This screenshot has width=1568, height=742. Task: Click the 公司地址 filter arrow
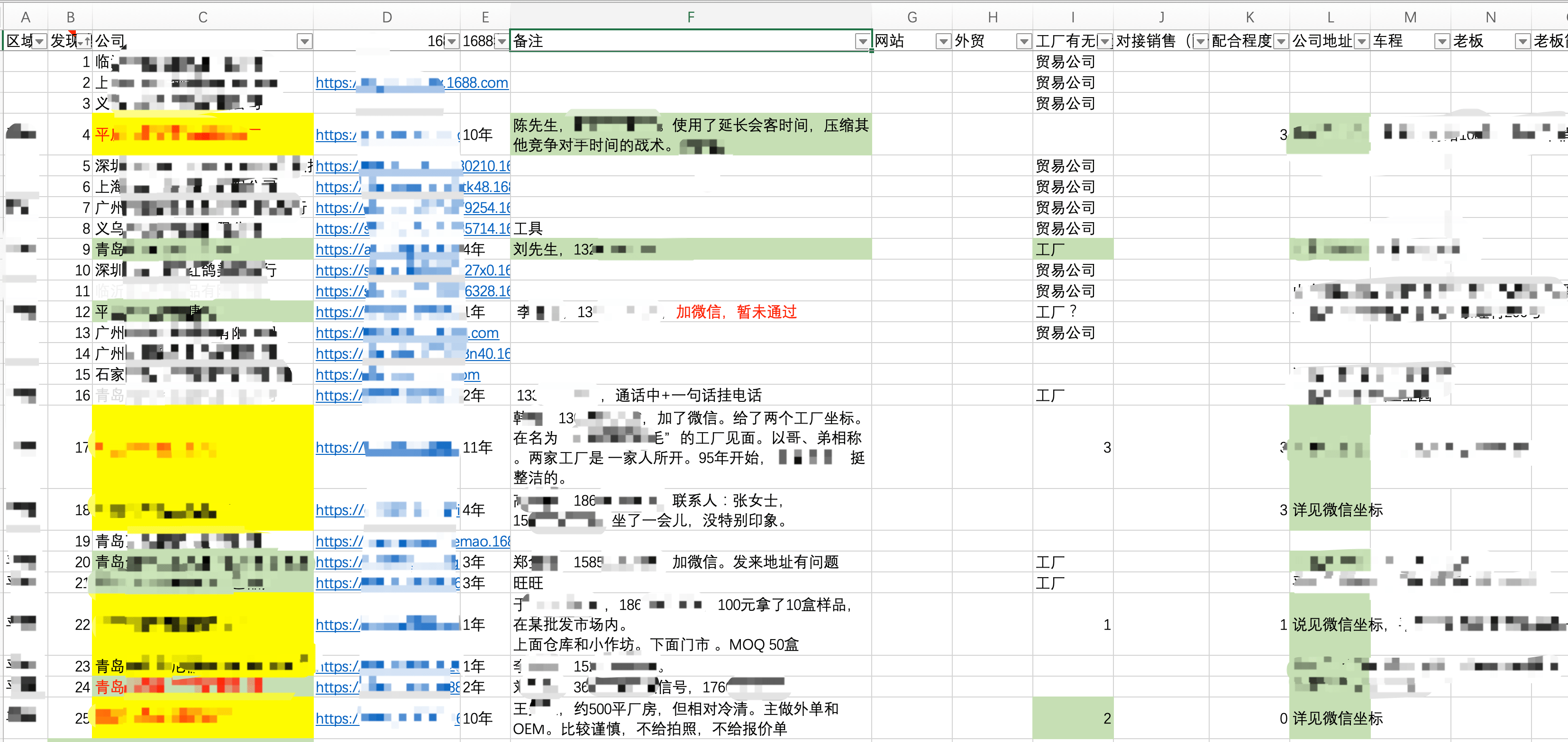click(x=1362, y=41)
